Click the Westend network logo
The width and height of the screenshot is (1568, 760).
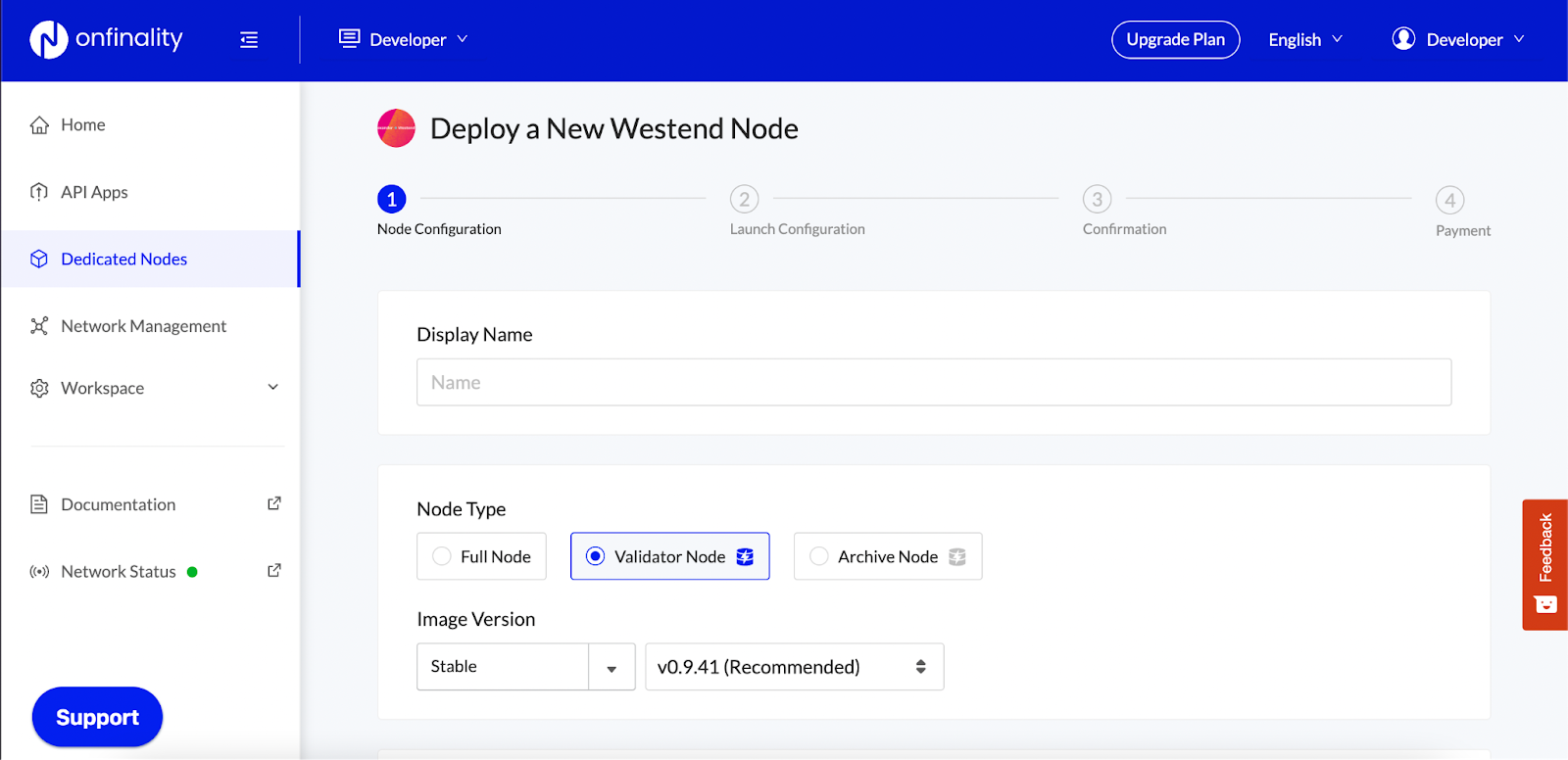397,128
